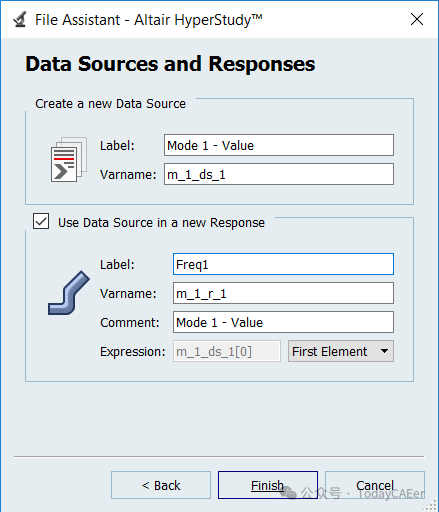This screenshot has height=512, width=439.
Task: Cancel the File Assistant wizard
Action: coord(375,485)
